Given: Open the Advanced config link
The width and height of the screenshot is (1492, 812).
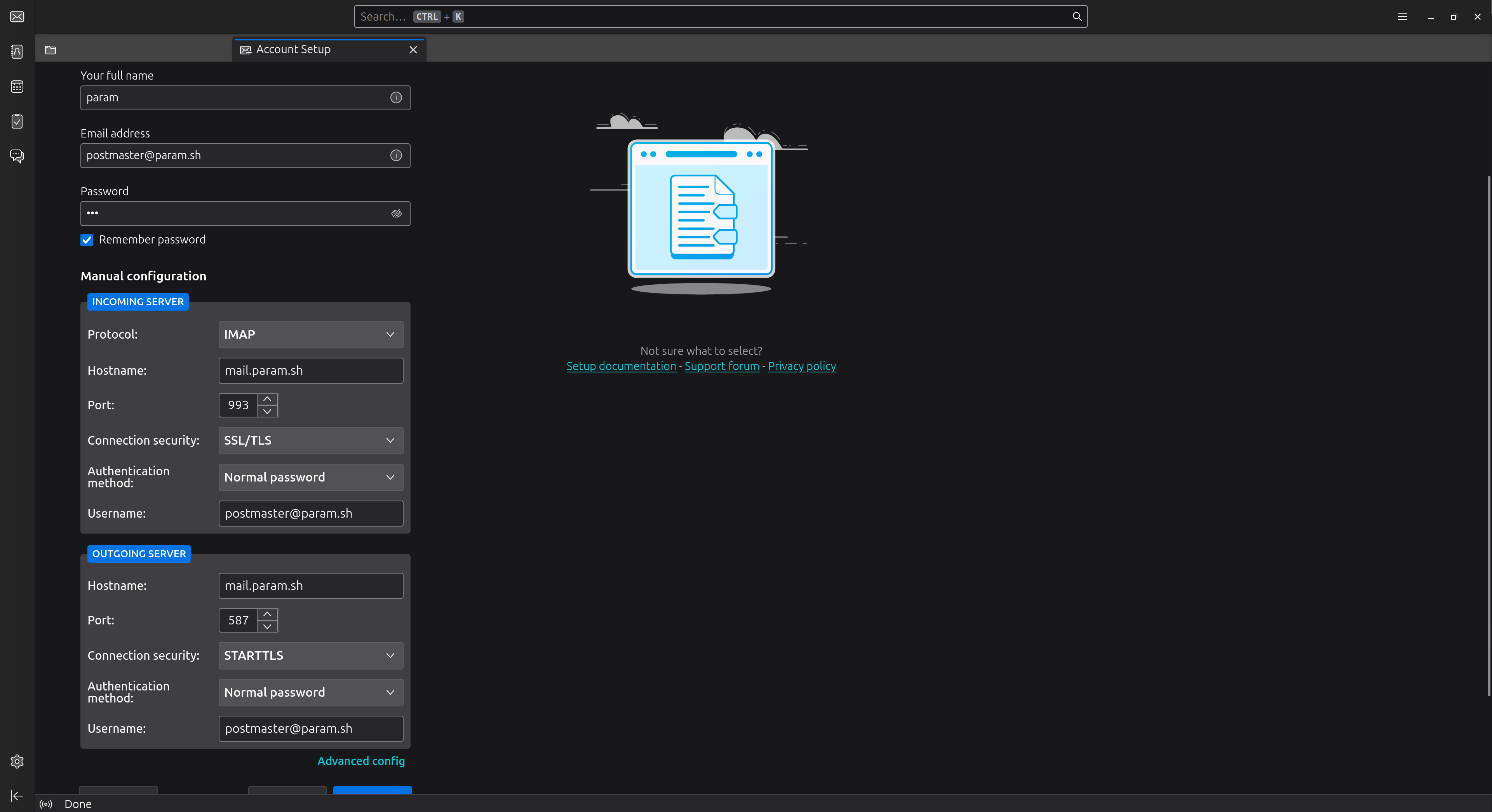Looking at the screenshot, I should pos(361,760).
